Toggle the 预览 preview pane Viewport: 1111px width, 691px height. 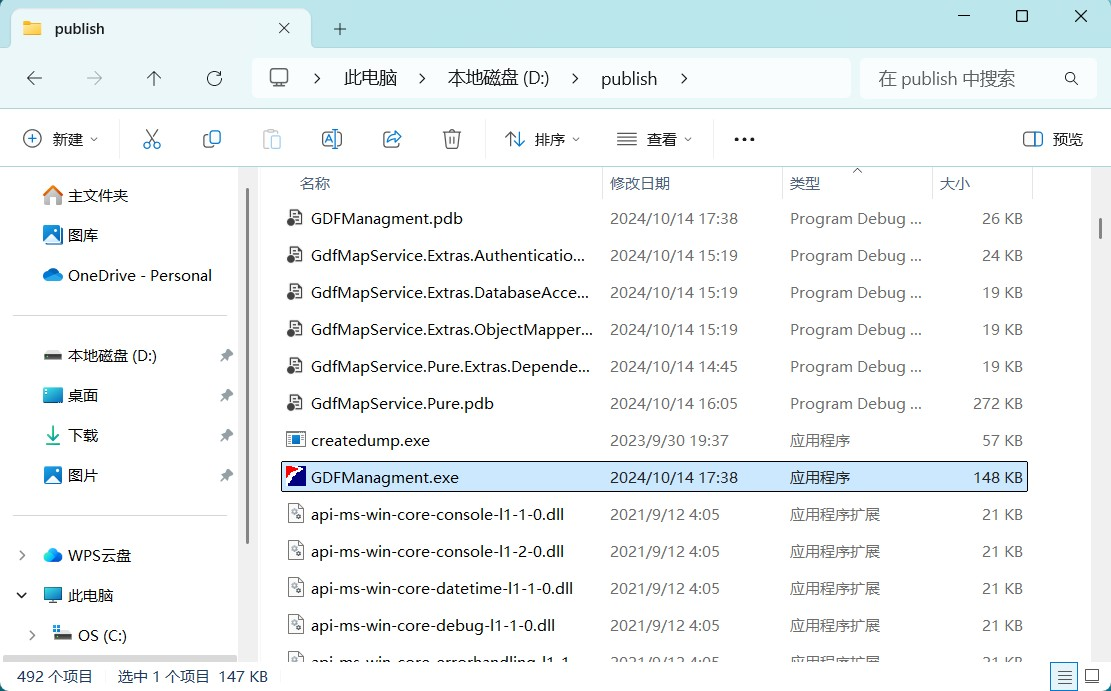pos(1053,139)
